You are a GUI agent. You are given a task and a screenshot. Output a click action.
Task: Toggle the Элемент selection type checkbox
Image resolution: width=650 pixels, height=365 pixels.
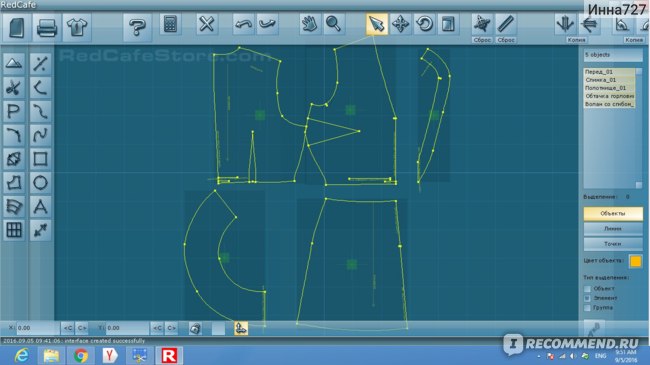coord(587,298)
